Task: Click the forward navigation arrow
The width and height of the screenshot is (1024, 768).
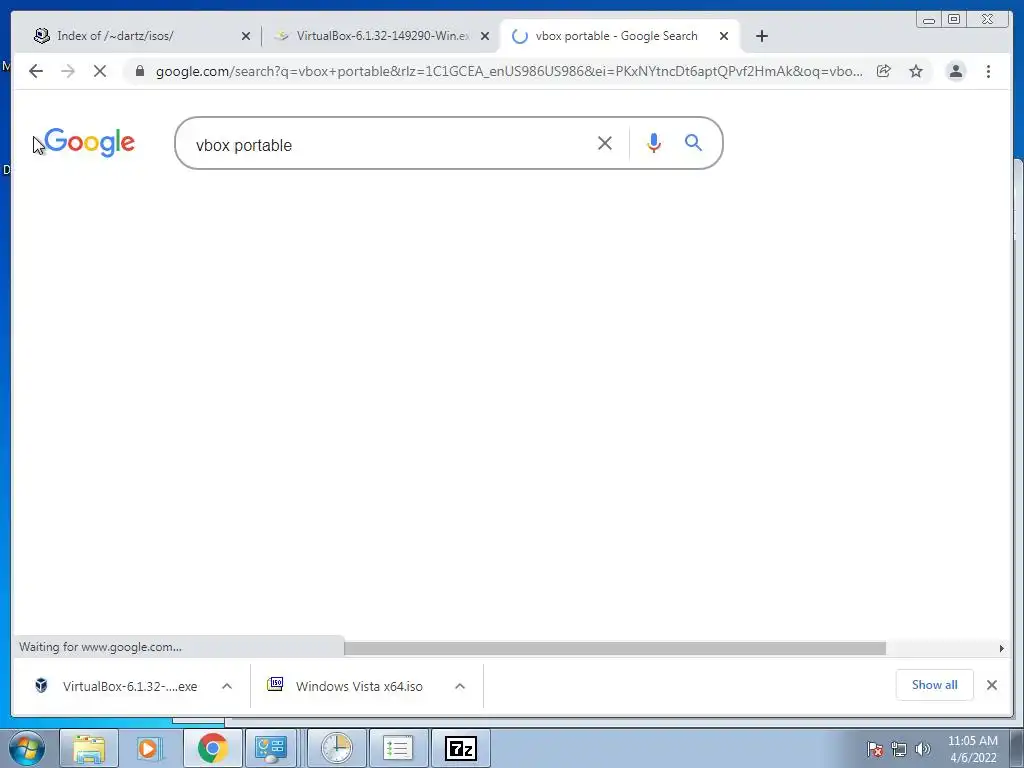Action: point(68,71)
